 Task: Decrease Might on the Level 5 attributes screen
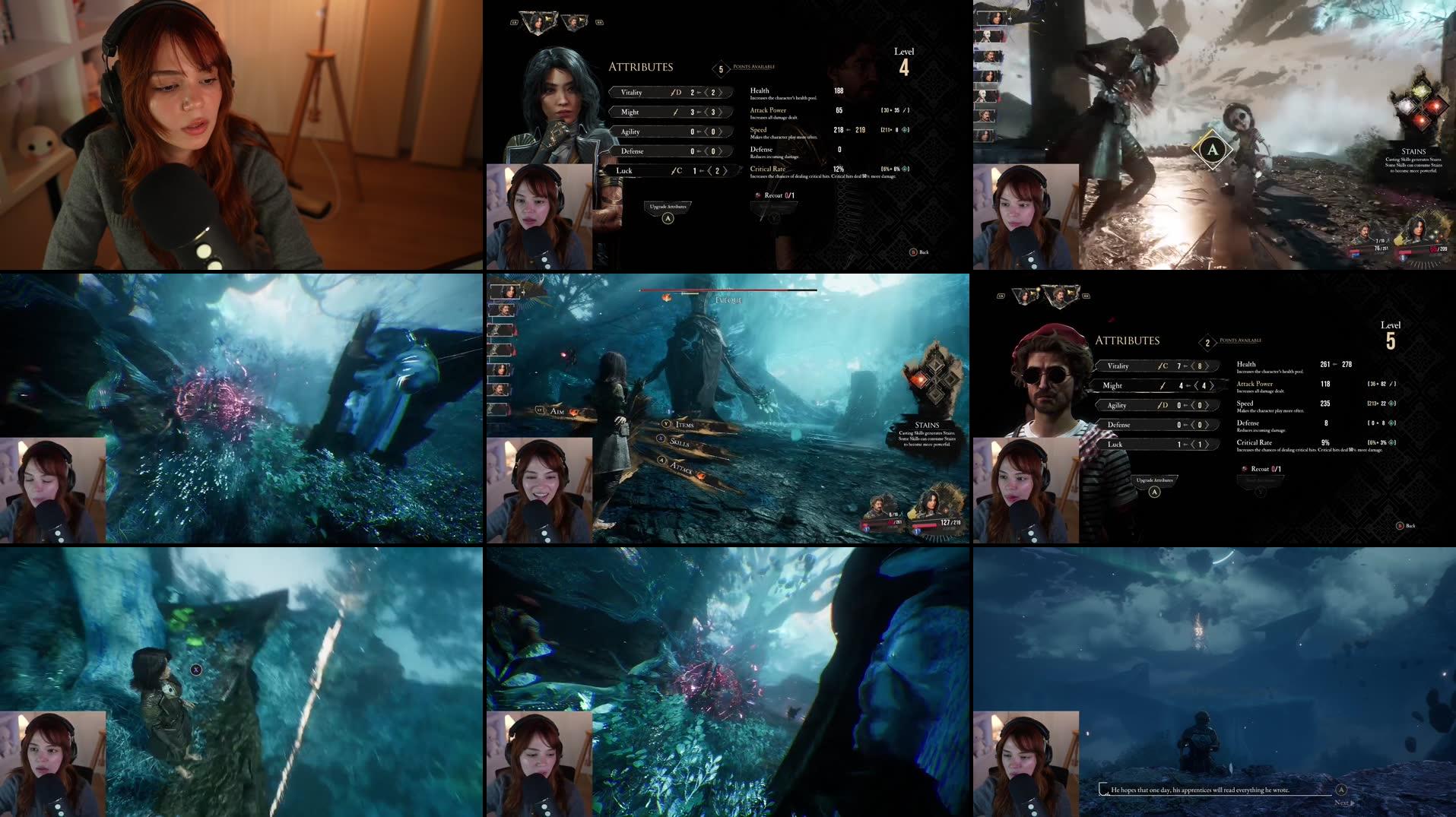pos(1196,386)
